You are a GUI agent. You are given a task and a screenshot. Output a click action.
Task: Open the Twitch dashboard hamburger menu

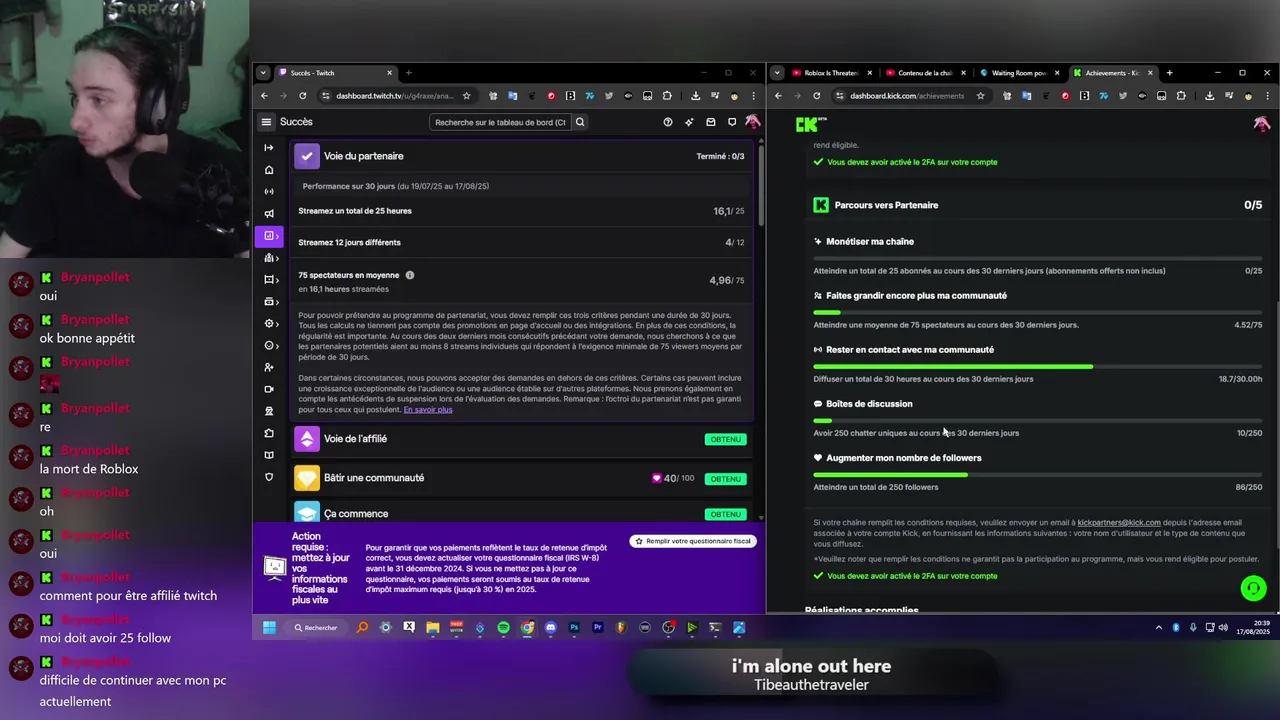(266, 122)
